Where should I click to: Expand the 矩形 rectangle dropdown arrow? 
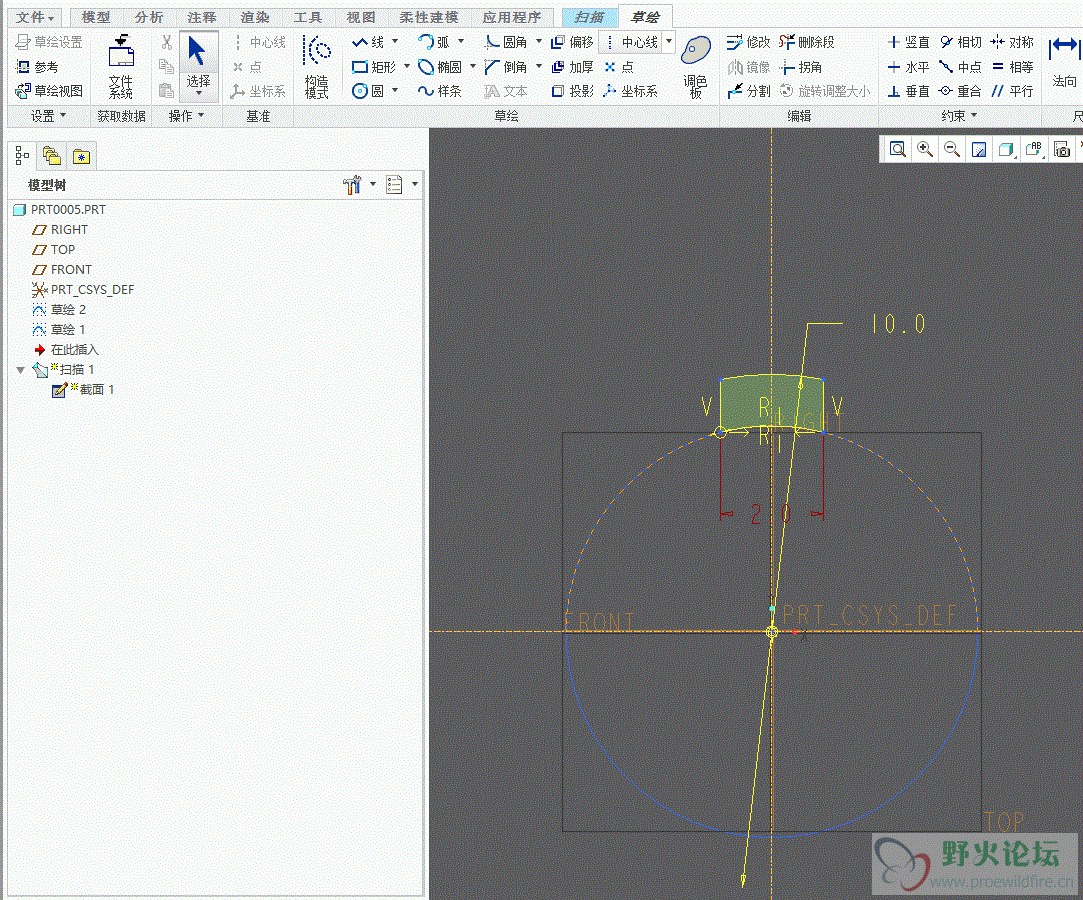407,66
